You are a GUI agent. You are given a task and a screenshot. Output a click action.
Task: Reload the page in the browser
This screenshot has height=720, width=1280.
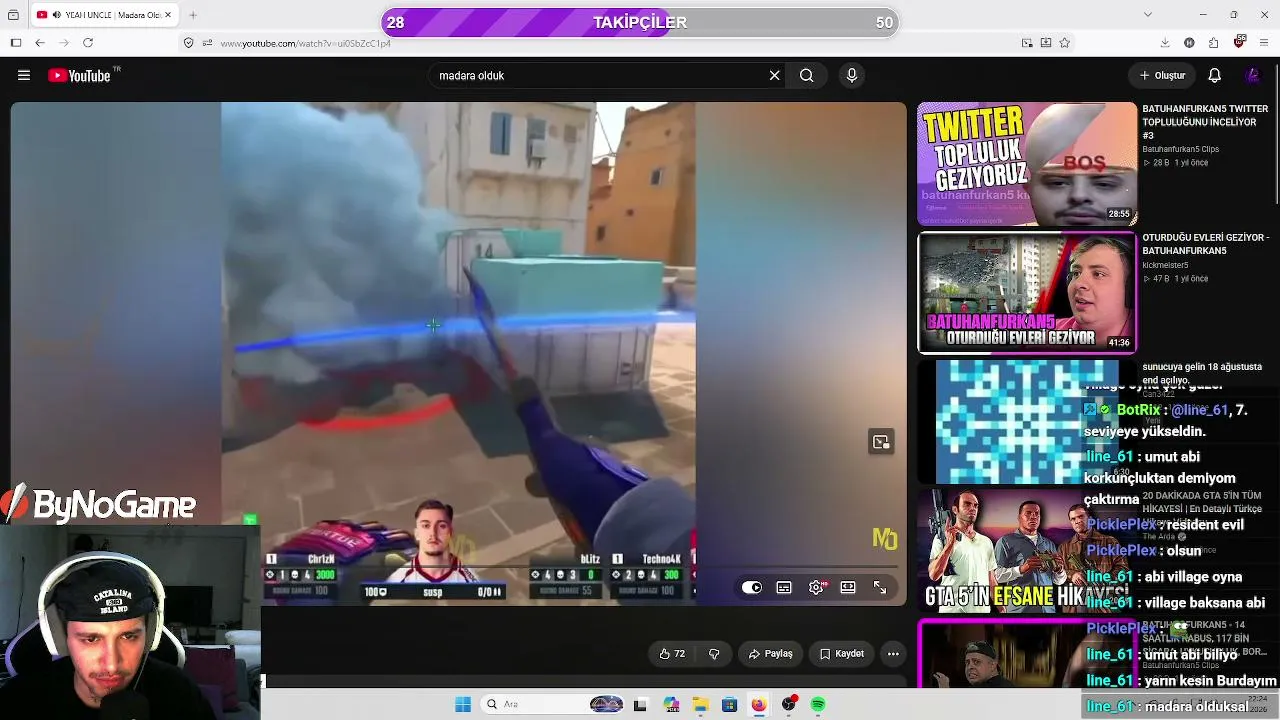[x=88, y=43]
